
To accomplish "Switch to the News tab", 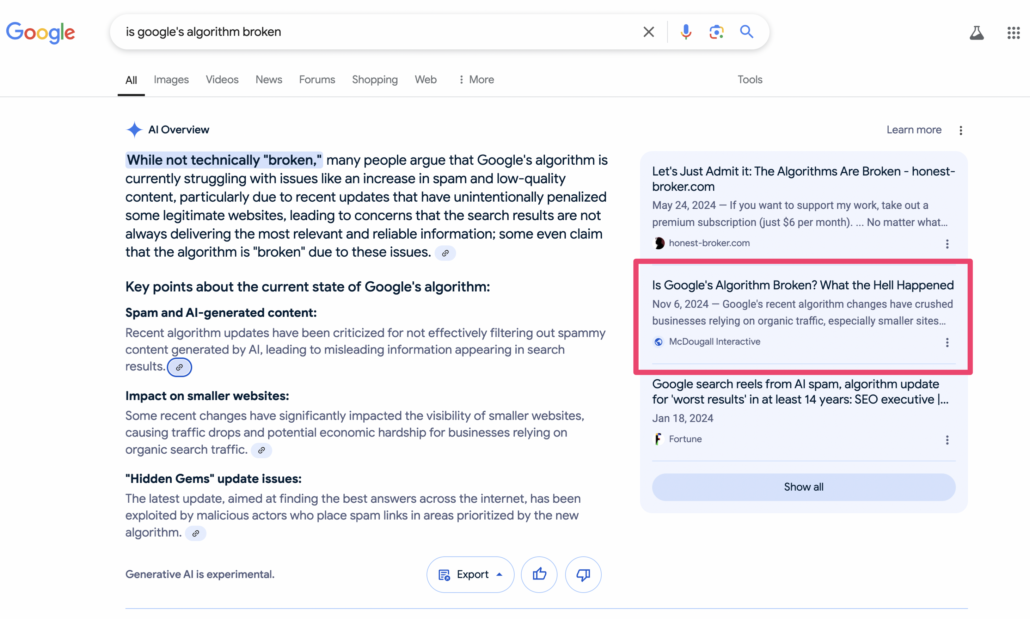I will (x=268, y=80).
